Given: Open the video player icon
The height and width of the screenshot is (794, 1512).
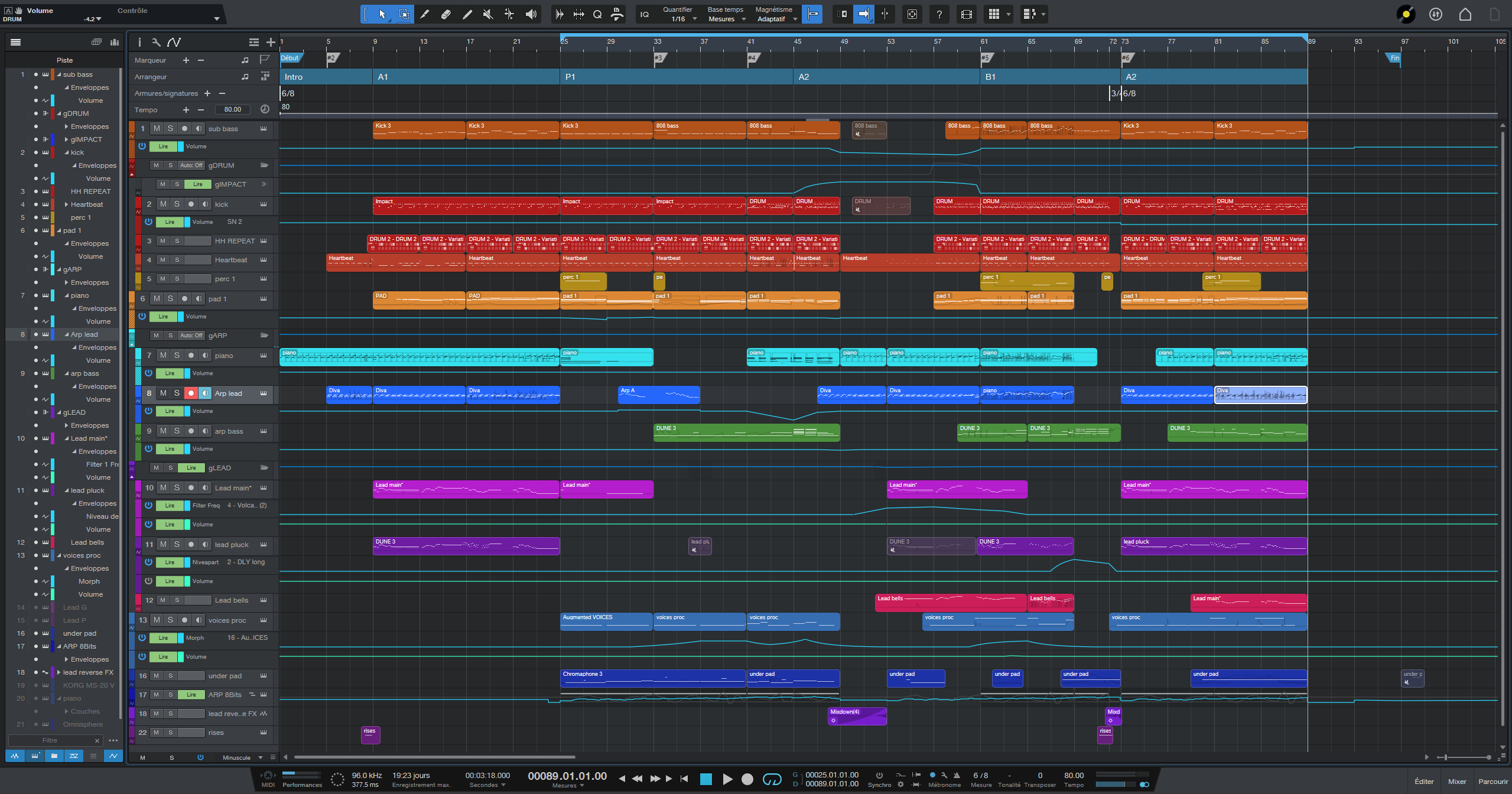Looking at the screenshot, I should click(x=967, y=14).
